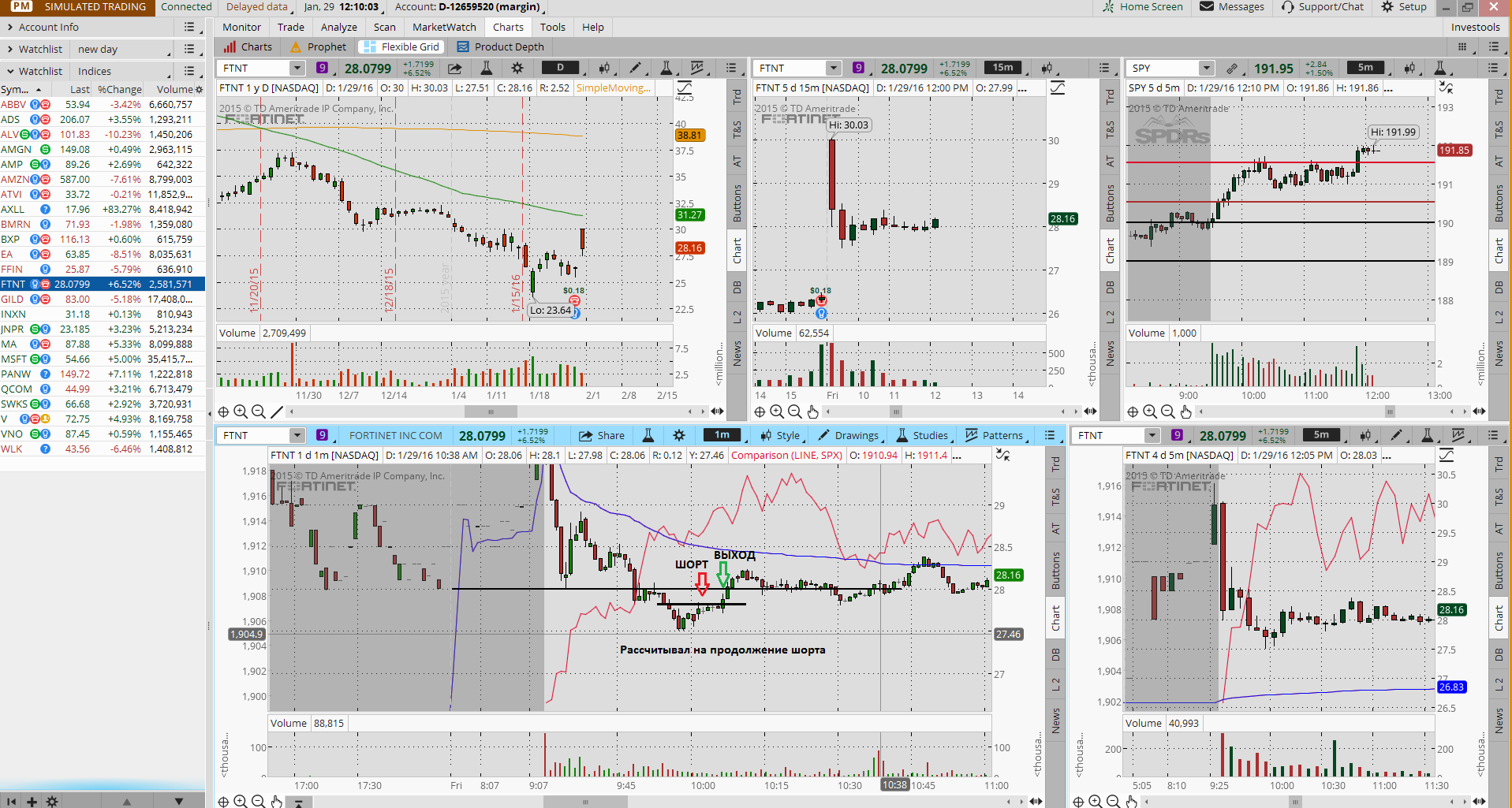Open the symbol dropdown in FTNT daily chart
1512x808 pixels.
pyautogui.click(x=297, y=68)
